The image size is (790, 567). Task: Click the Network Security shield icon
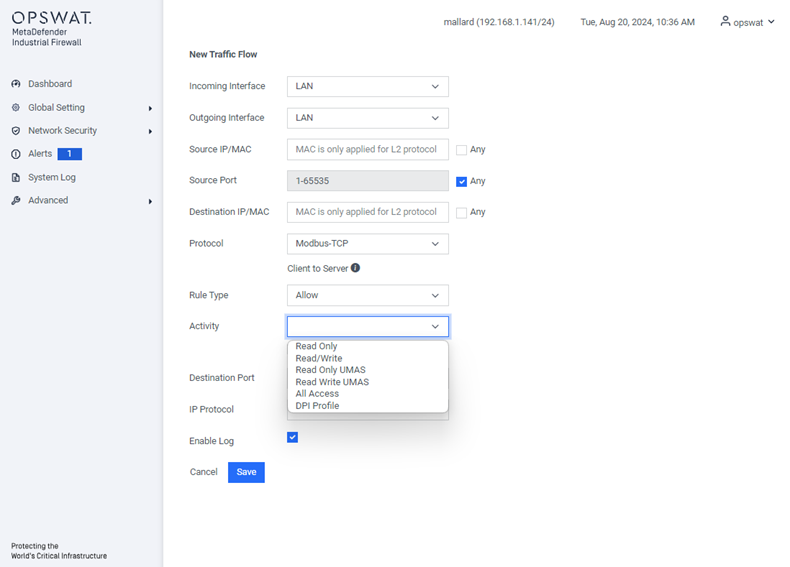point(16,131)
